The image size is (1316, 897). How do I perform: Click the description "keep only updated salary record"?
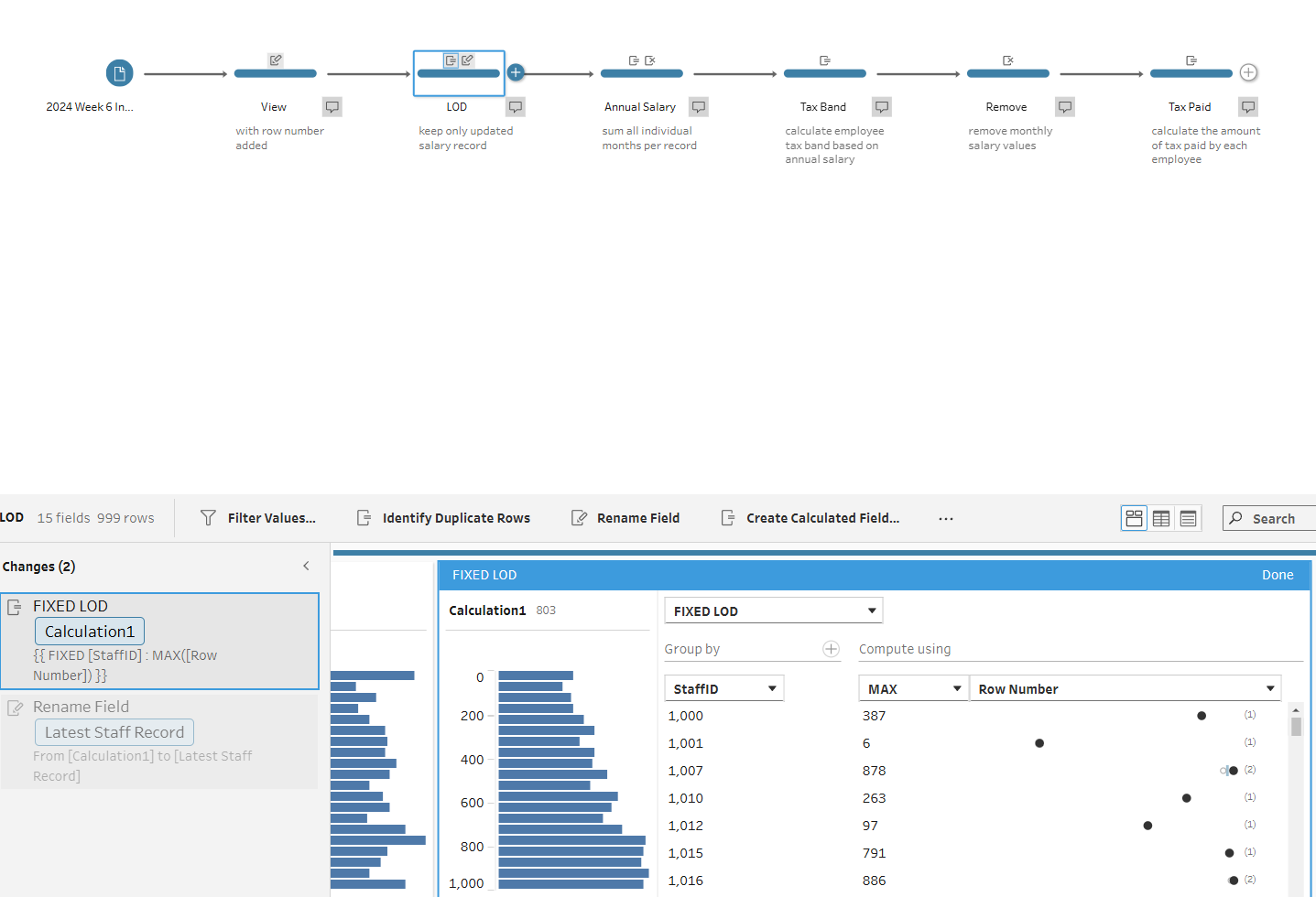pos(465,138)
